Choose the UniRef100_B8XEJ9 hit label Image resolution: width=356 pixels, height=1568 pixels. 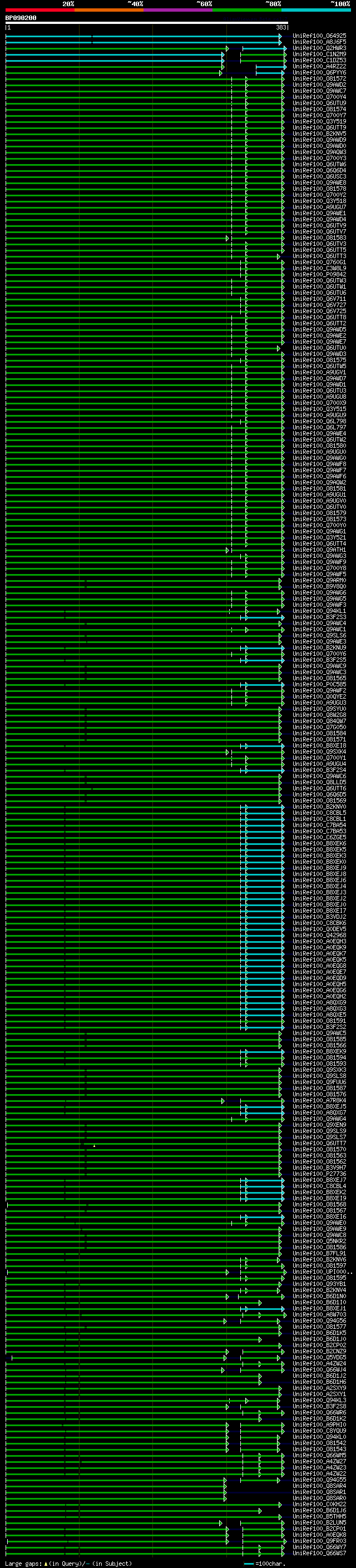319,868
